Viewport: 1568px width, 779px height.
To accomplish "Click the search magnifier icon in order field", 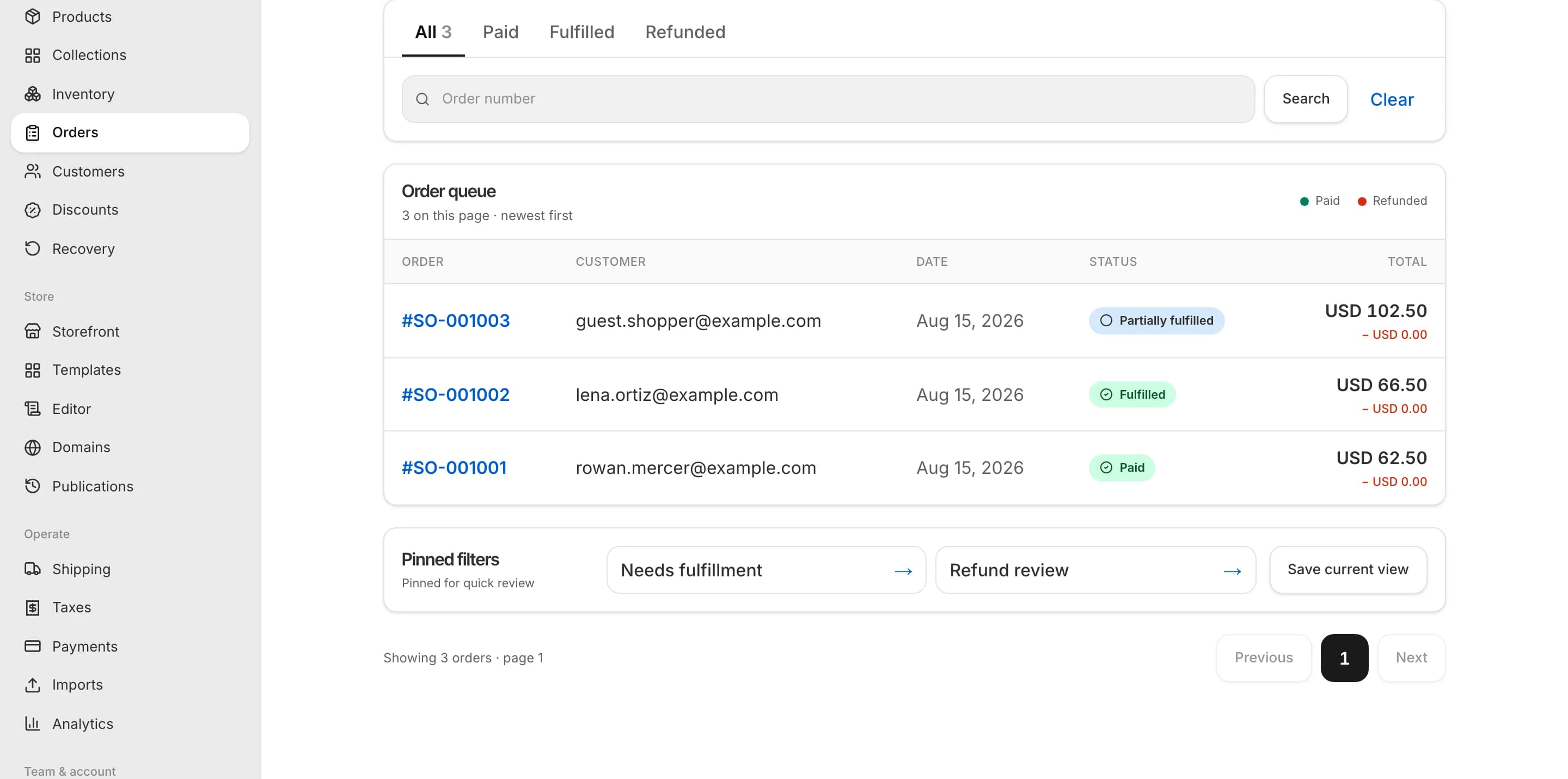I will pos(422,99).
